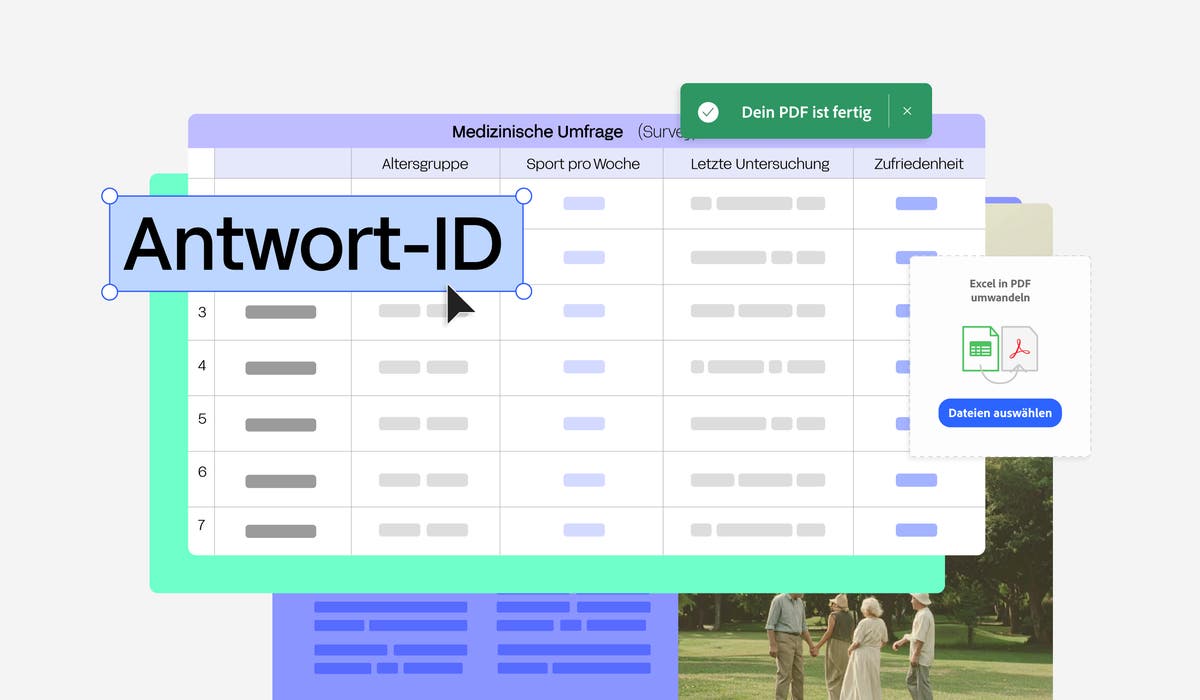This screenshot has height=700, width=1200.
Task: Click the top-right handle of Antwort-ID box
Action: [523, 196]
